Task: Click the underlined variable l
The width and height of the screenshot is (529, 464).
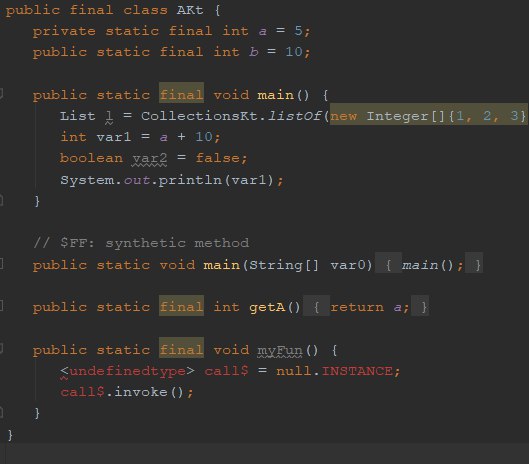Action: [109, 117]
